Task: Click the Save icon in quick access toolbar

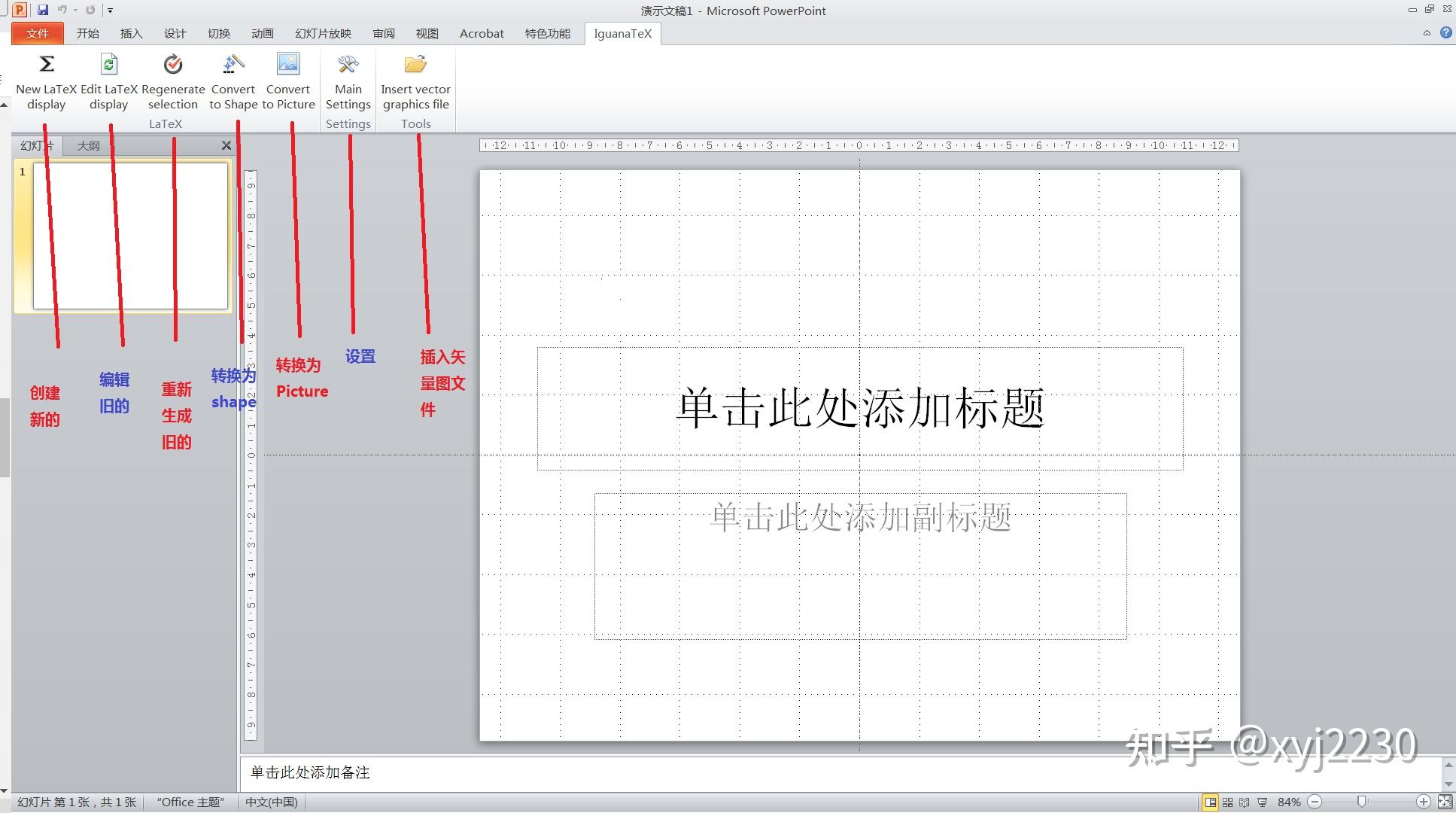Action: point(42,10)
